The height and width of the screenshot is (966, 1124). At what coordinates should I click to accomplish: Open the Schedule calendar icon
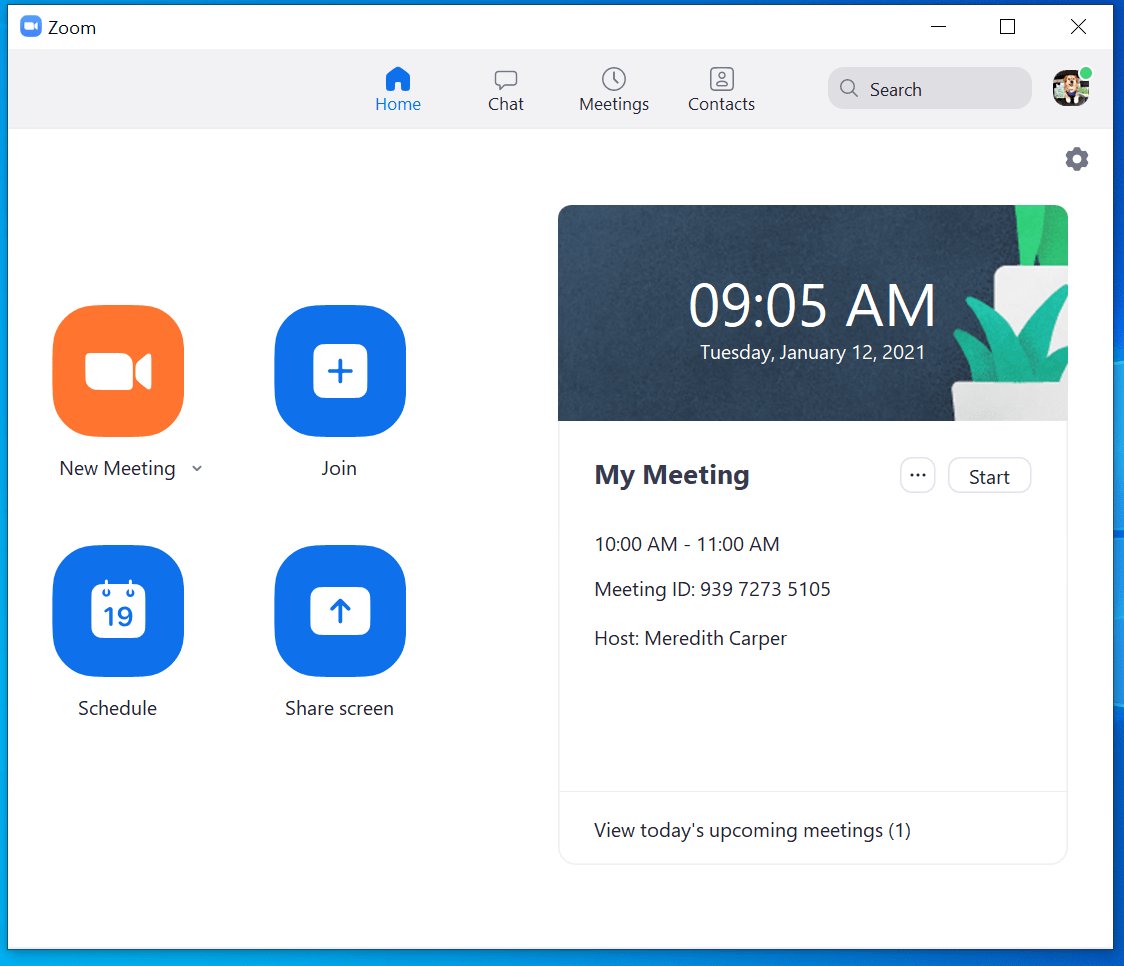(117, 611)
